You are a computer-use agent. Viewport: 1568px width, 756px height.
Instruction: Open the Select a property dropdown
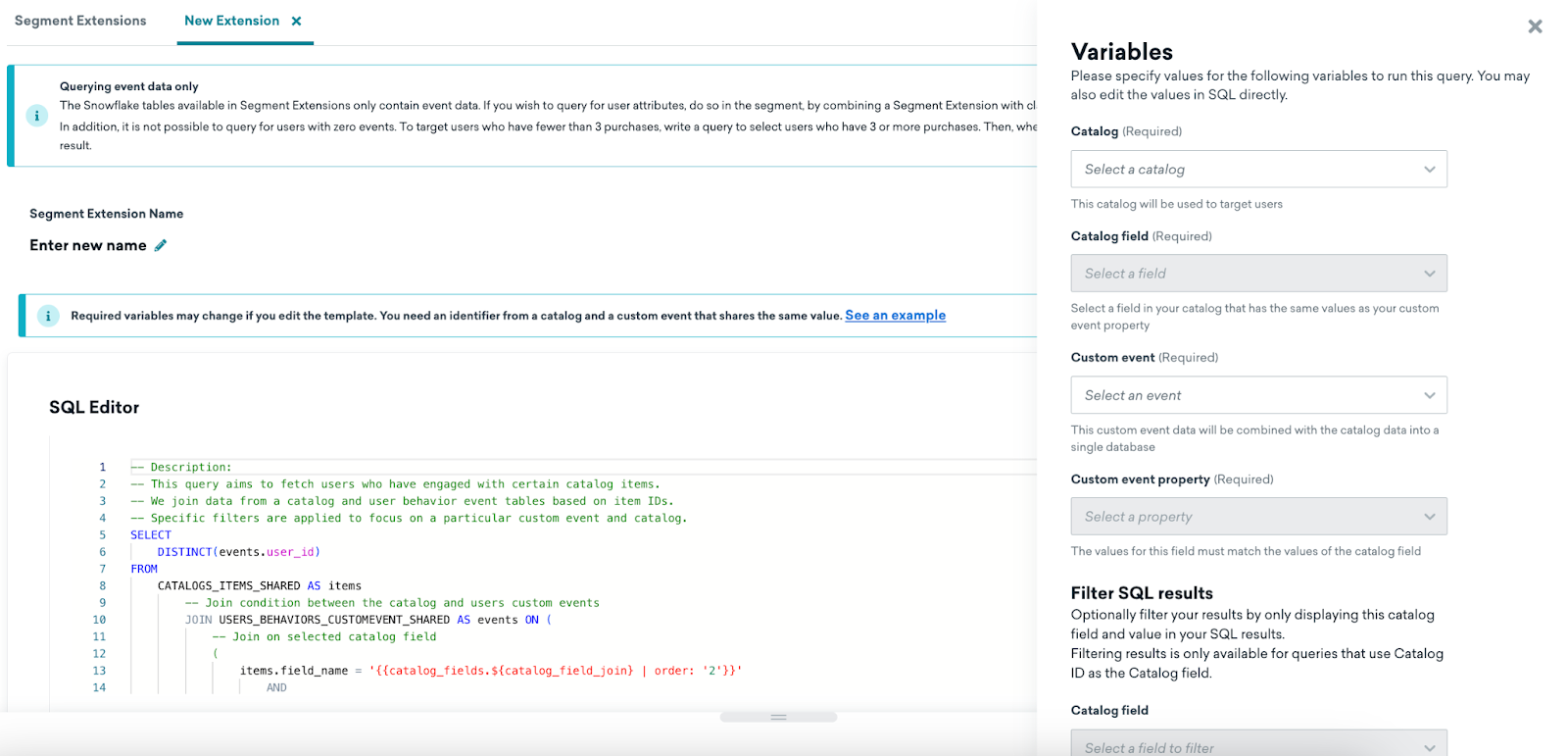click(x=1258, y=517)
